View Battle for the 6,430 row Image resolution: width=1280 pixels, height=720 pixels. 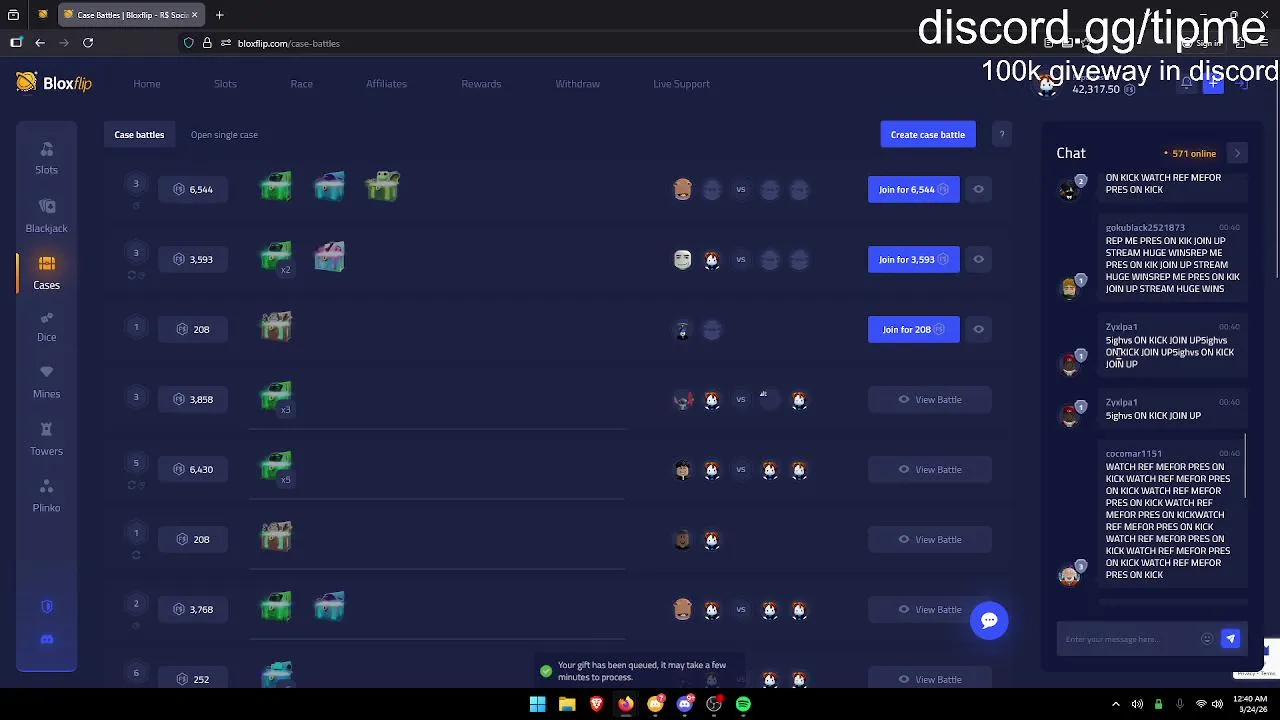930,469
